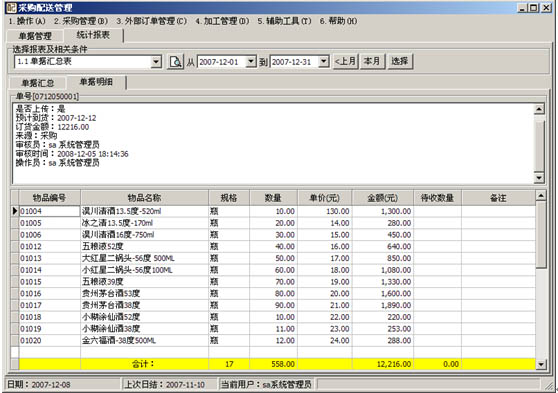Screen dimensions: 558x393
Task: Click down arrow of item grid scrollbar
Action: [541, 364]
